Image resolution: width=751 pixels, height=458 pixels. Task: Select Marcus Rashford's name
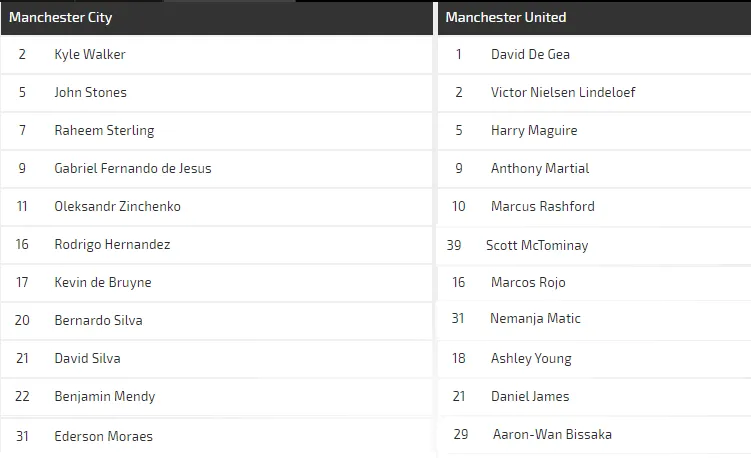point(543,206)
